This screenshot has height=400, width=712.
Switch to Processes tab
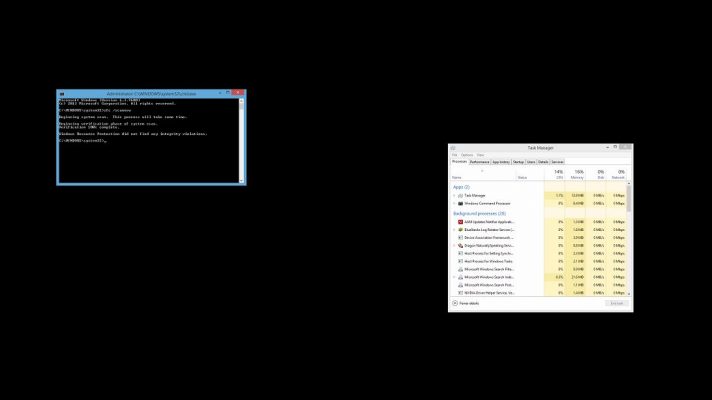pos(459,162)
